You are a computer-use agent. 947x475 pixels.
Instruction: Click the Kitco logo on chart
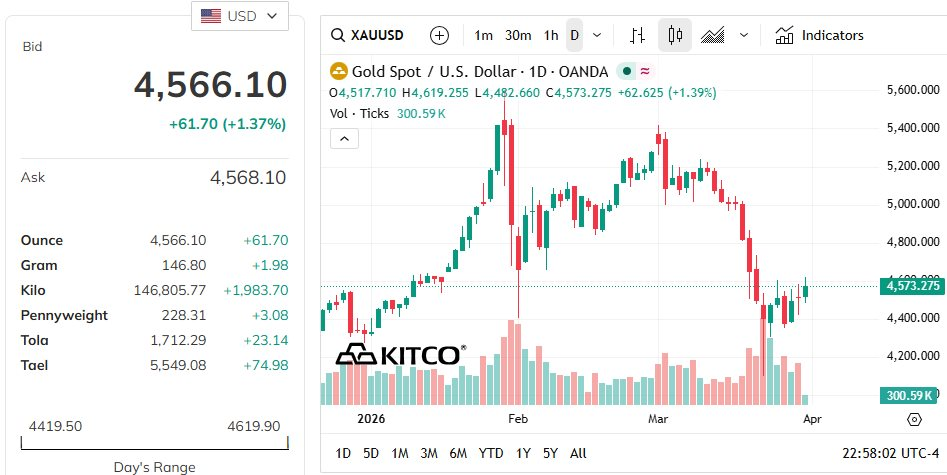400,355
